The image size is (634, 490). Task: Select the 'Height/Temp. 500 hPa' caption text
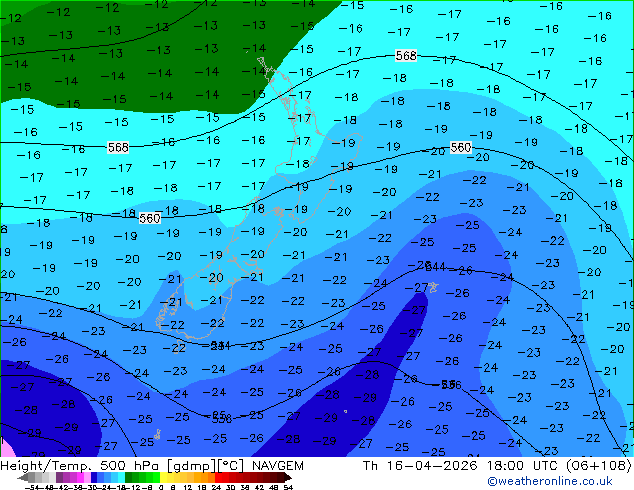[81, 466]
